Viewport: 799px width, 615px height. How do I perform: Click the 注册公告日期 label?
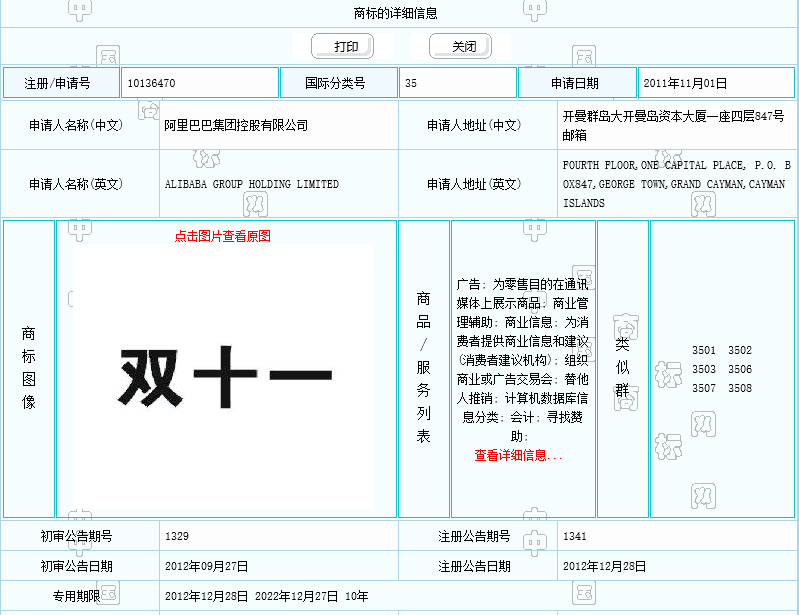click(x=474, y=566)
